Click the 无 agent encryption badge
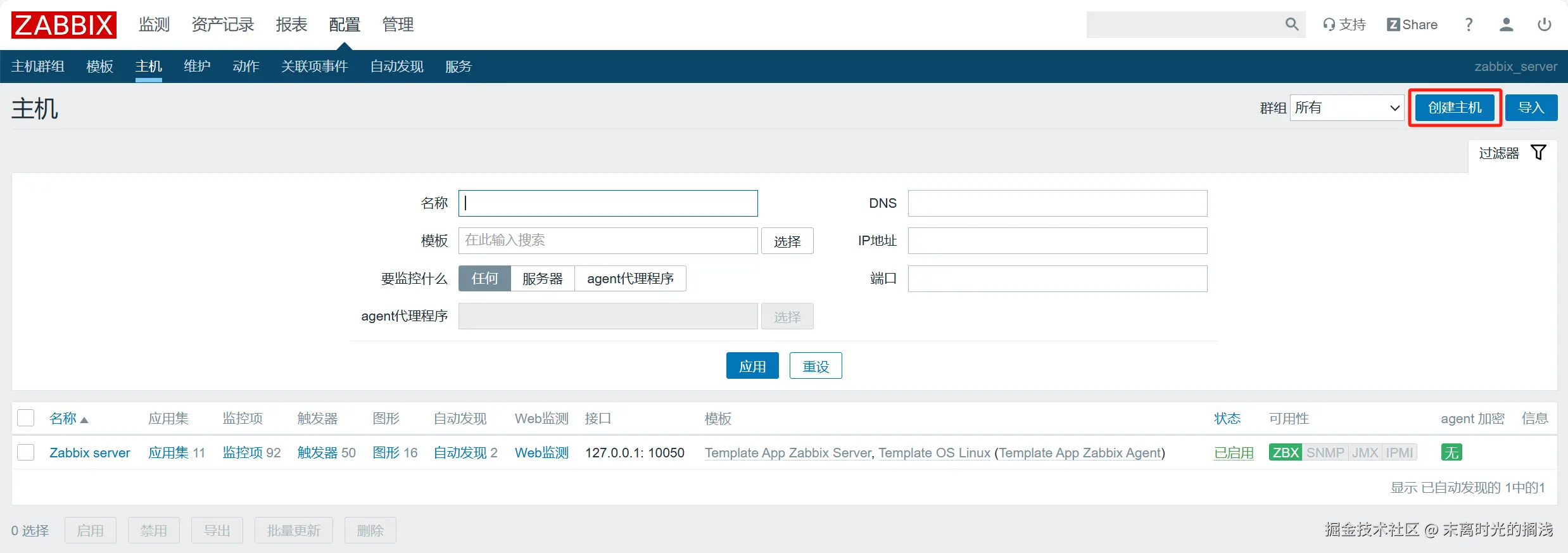Image resolution: width=1568 pixels, height=553 pixels. pyautogui.click(x=1451, y=452)
